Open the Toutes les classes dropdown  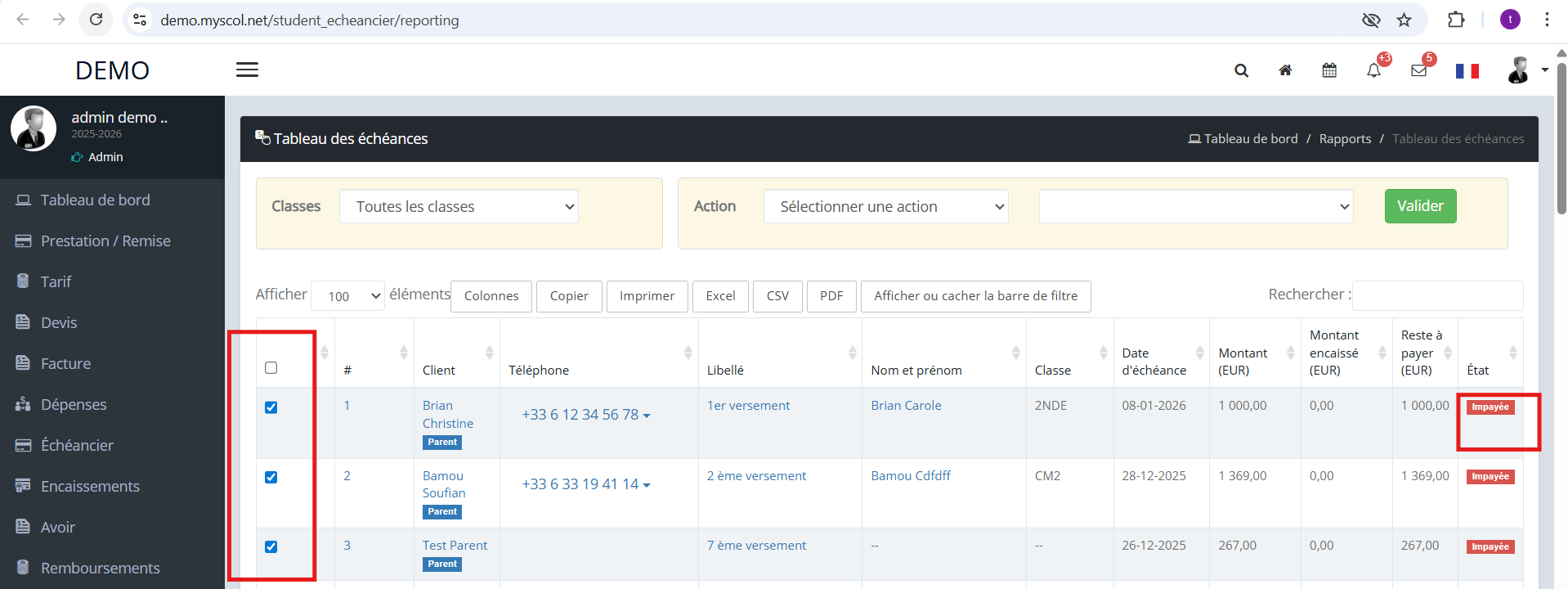coord(459,207)
